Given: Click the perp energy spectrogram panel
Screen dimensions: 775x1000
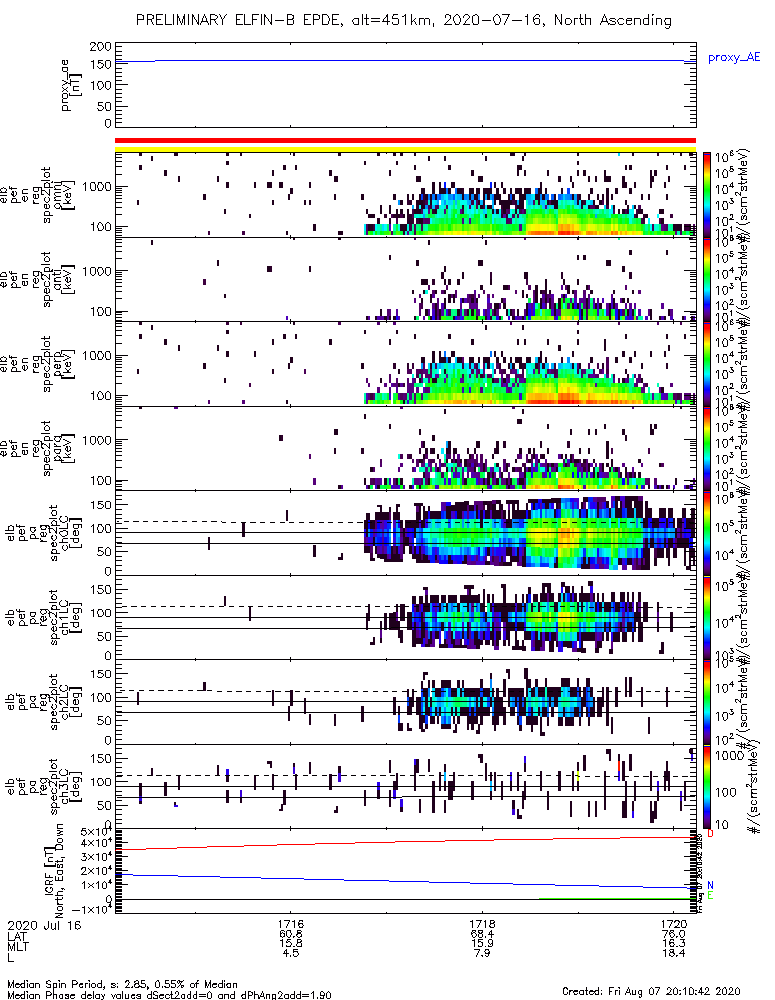Looking at the screenshot, I should [x=406, y=364].
